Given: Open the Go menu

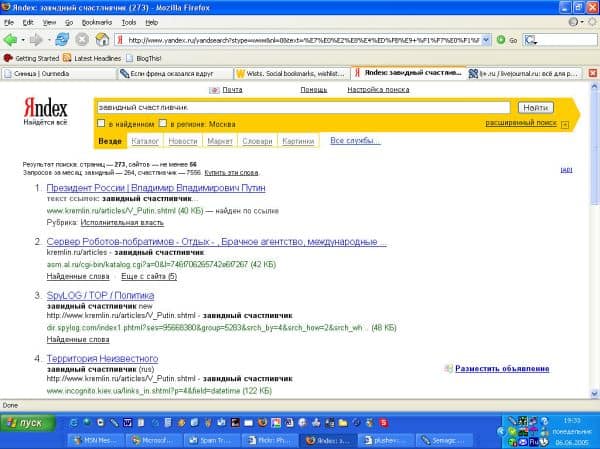Looking at the screenshot, I should [x=69, y=23].
